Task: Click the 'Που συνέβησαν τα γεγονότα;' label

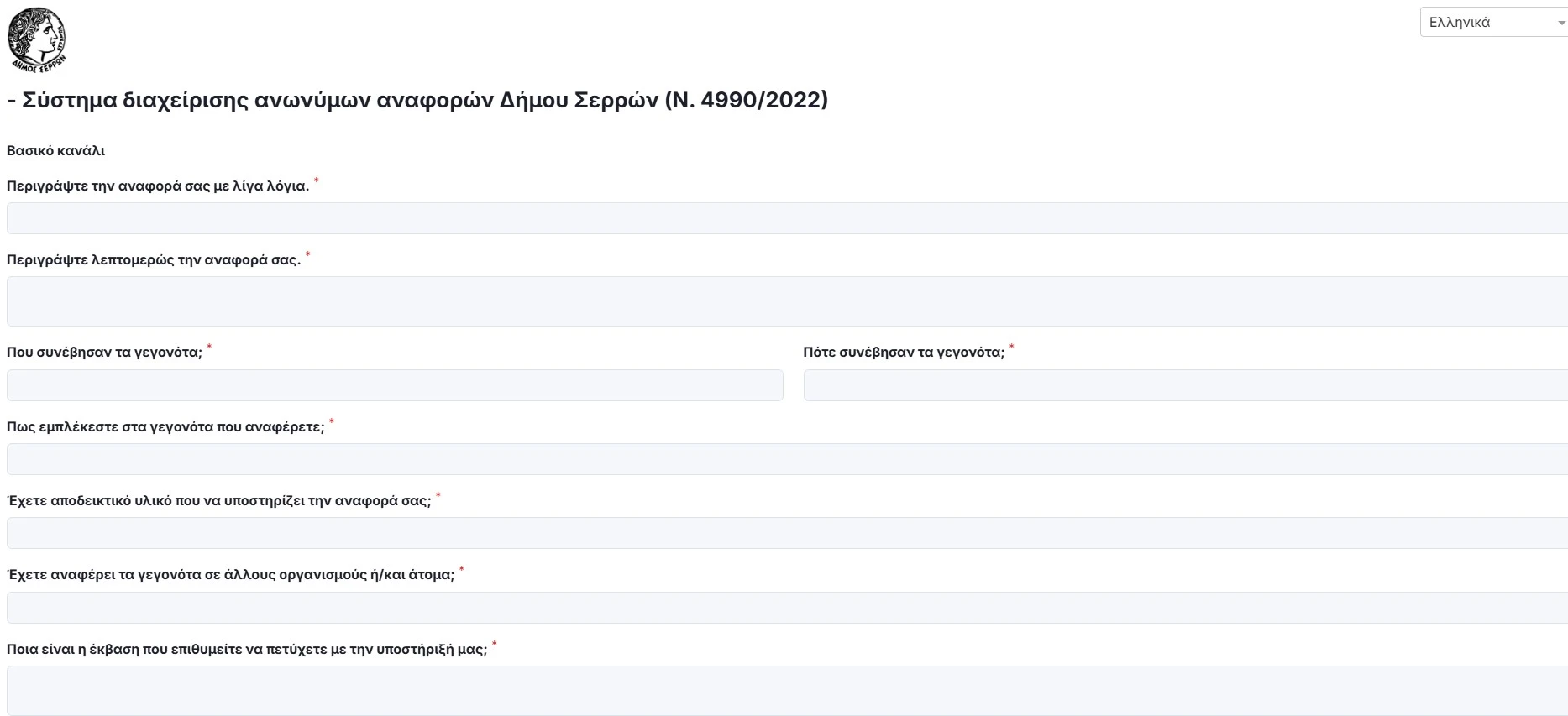Action: coord(104,353)
